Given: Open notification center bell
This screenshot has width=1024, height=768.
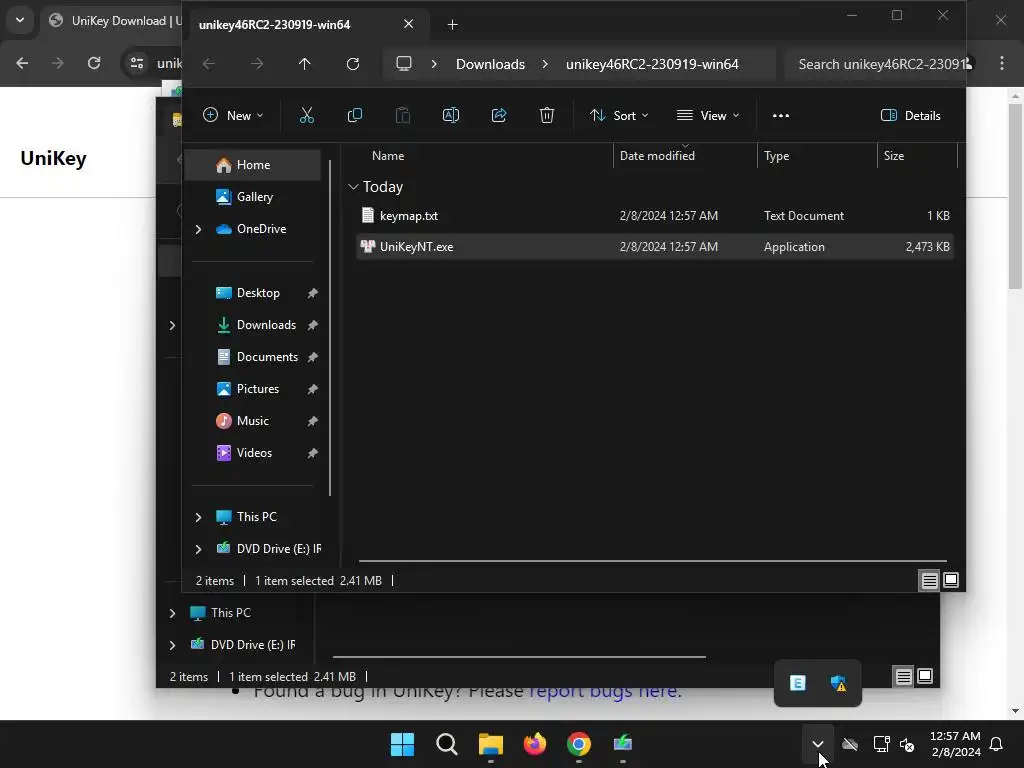Looking at the screenshot, I should (x=997, y=744).
